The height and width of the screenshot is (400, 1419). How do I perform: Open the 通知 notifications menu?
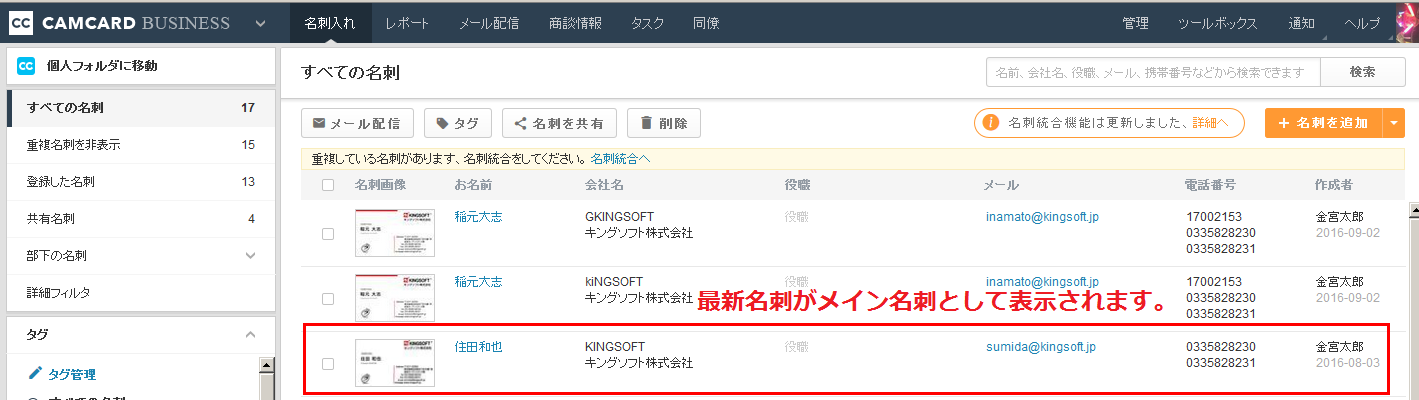point(1302,23)
